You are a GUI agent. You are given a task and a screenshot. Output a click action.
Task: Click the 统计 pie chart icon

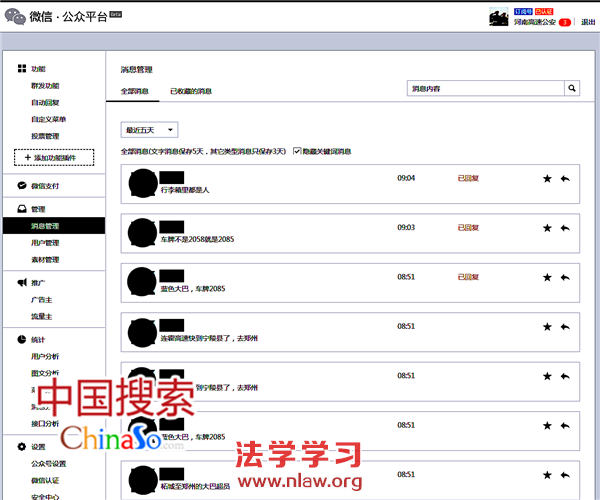(22, 339)
